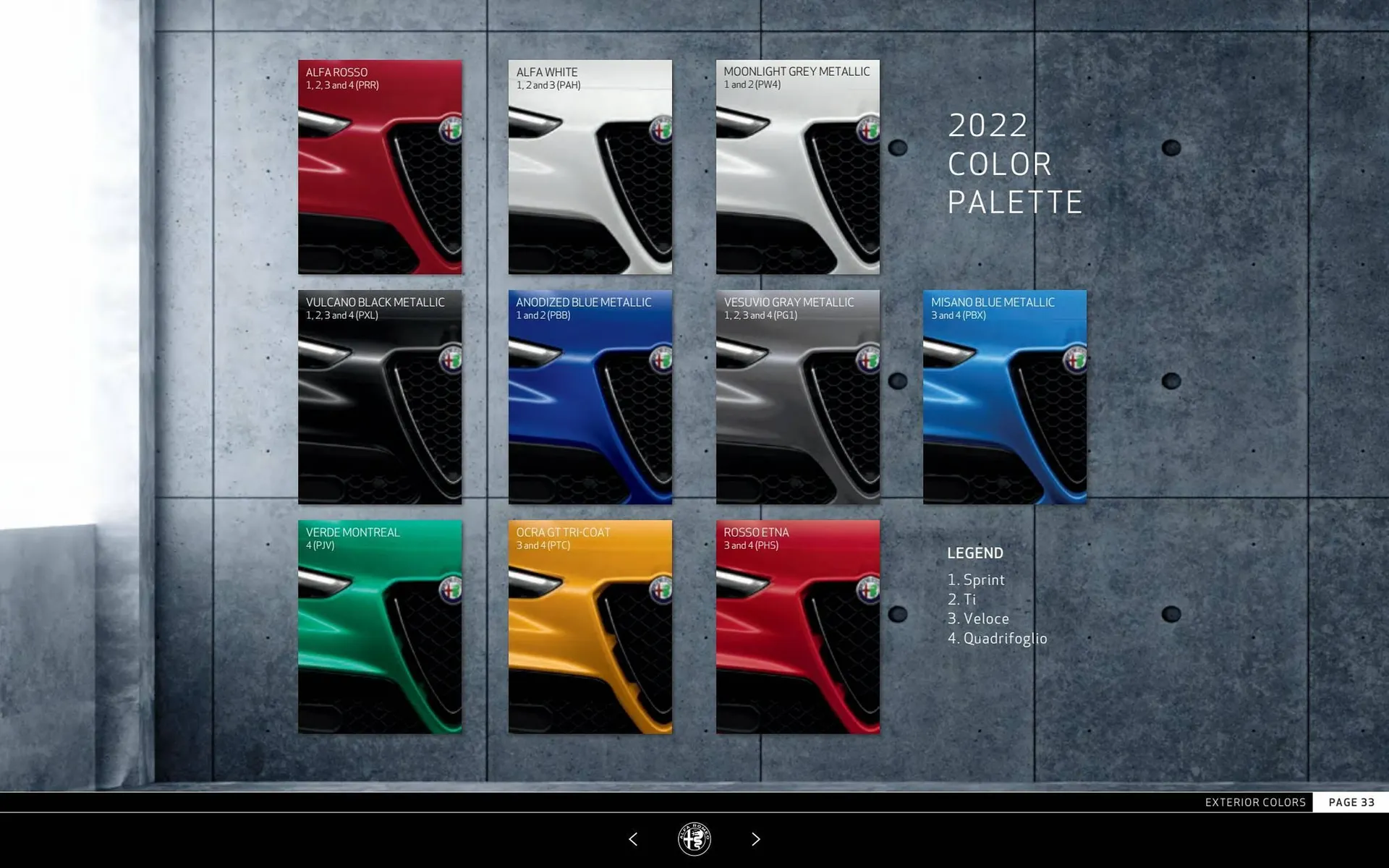Image resolution: width=1389 pixels, height=868 pixels.
Task: Click the '1, 2, 3 and 4 (PG1)' text
Action: (x=761, y=315)
